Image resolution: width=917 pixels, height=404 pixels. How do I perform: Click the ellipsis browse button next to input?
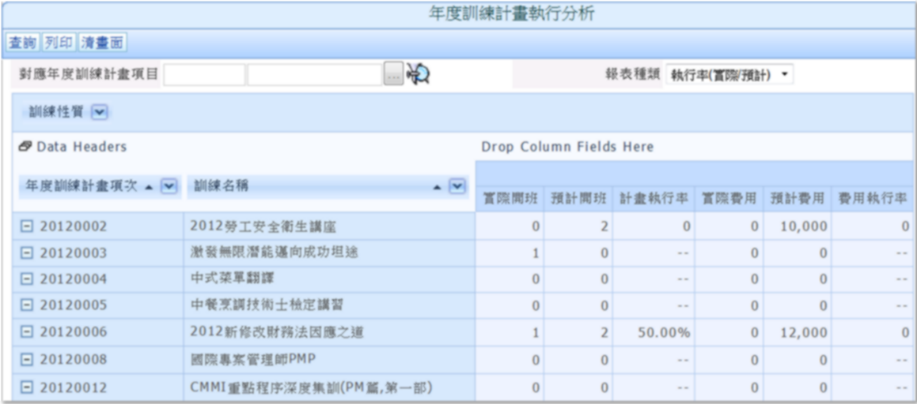(393, 74)
